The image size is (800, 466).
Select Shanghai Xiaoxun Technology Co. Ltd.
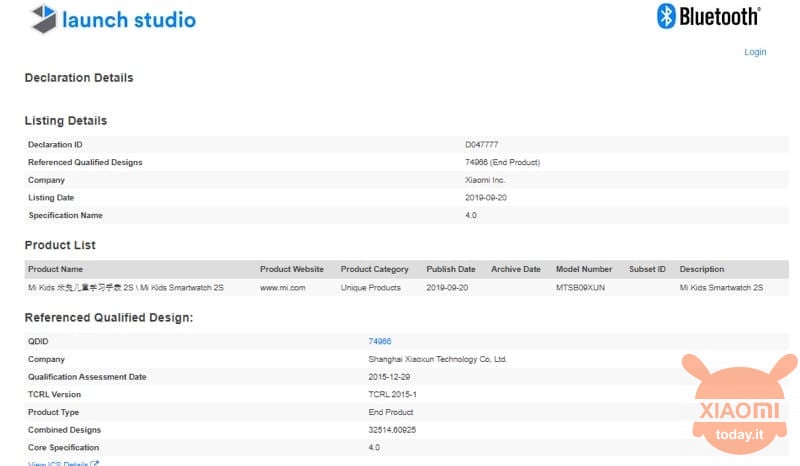tap(438, 359)
